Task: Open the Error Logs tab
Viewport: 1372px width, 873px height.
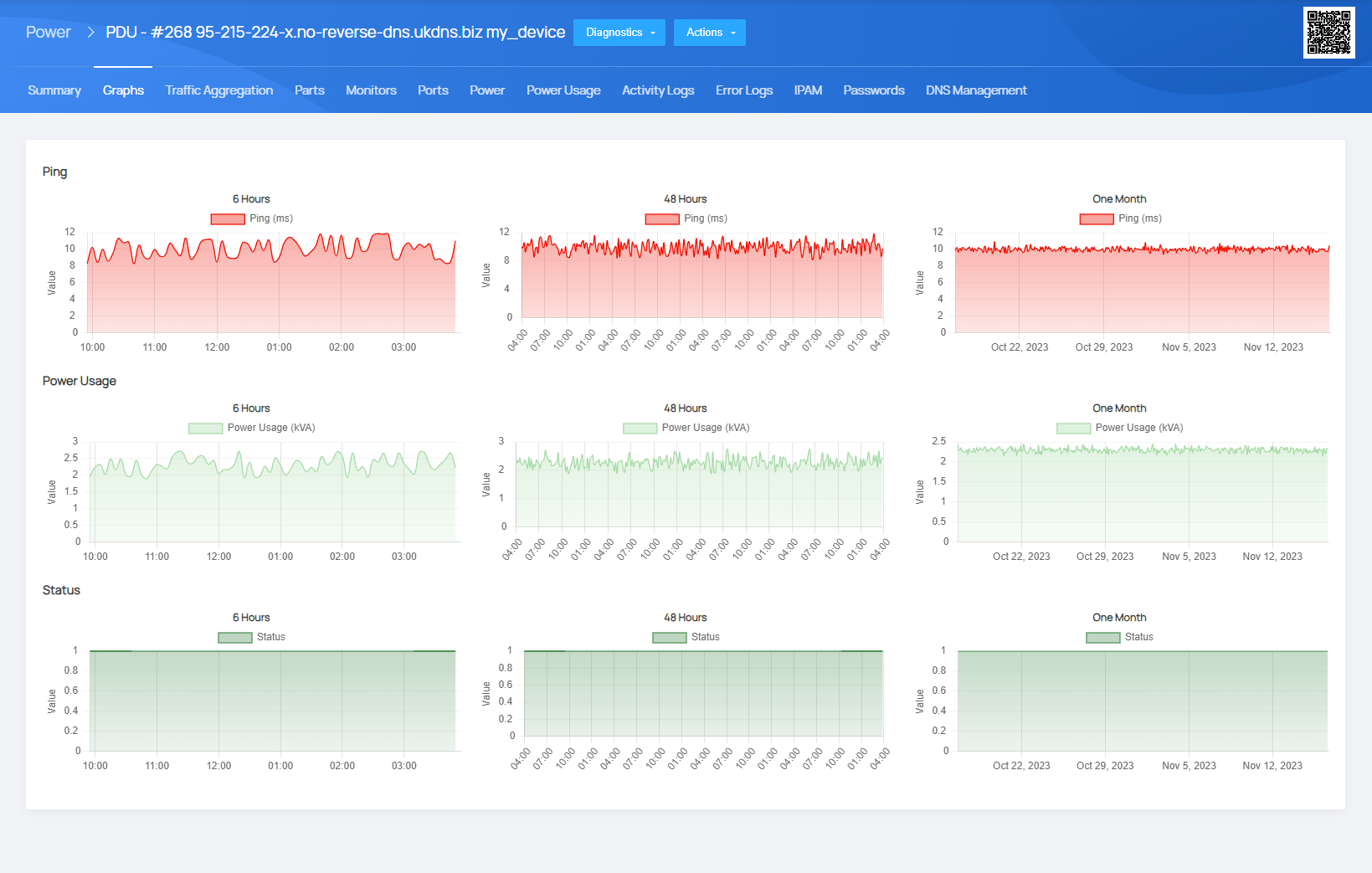Action: (744, 90)
